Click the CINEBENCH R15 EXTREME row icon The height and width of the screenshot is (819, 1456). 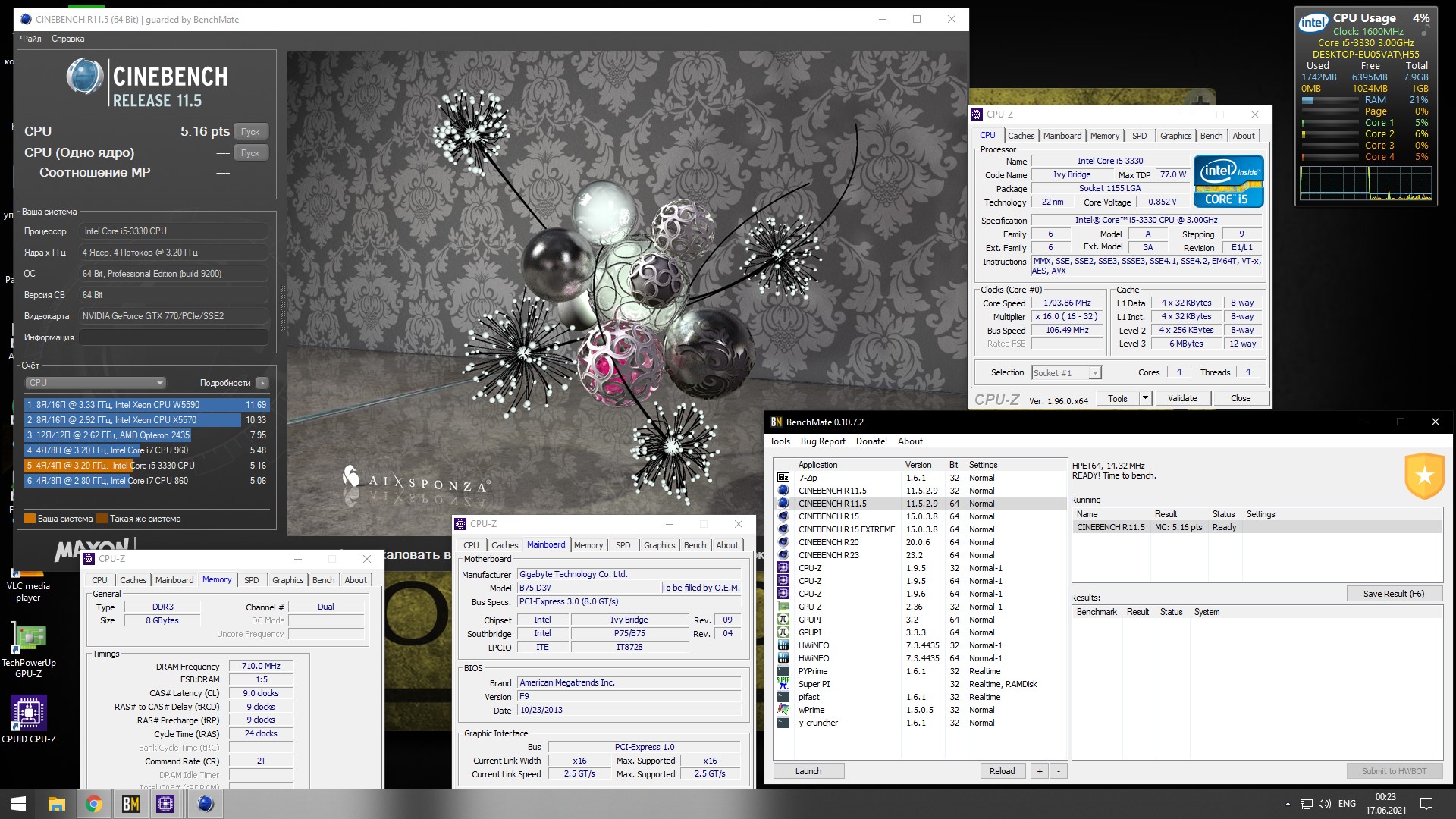click(x=783, y=529)
